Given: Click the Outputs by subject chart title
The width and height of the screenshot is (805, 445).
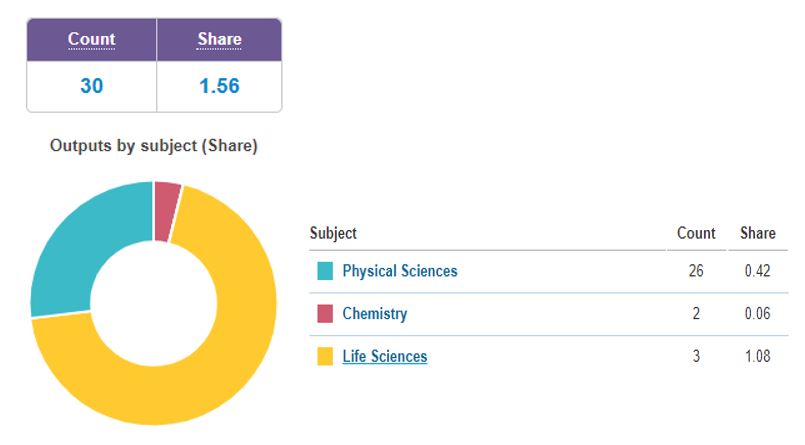Looking at the screenshot, I should pos(154,146).
